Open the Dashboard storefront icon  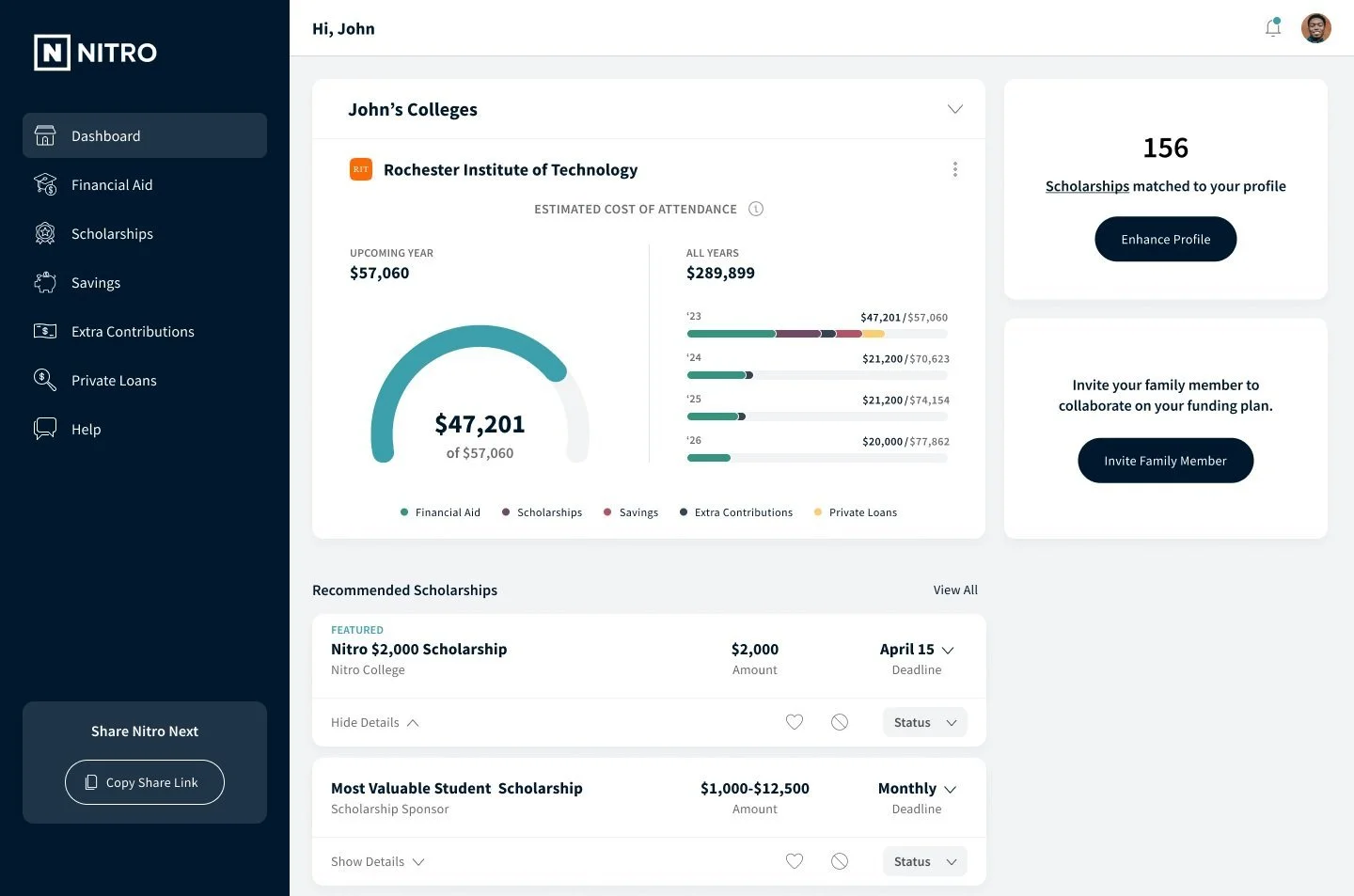(x=45, y=135)
